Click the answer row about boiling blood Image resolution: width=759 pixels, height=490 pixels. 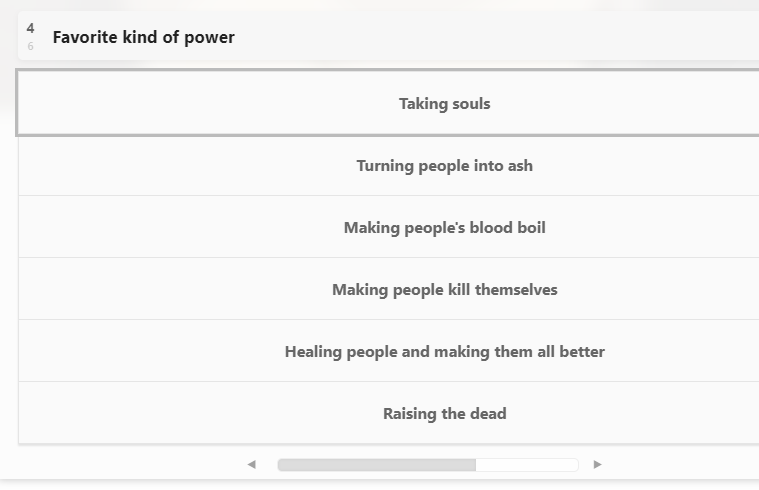[x=389, y=227]
